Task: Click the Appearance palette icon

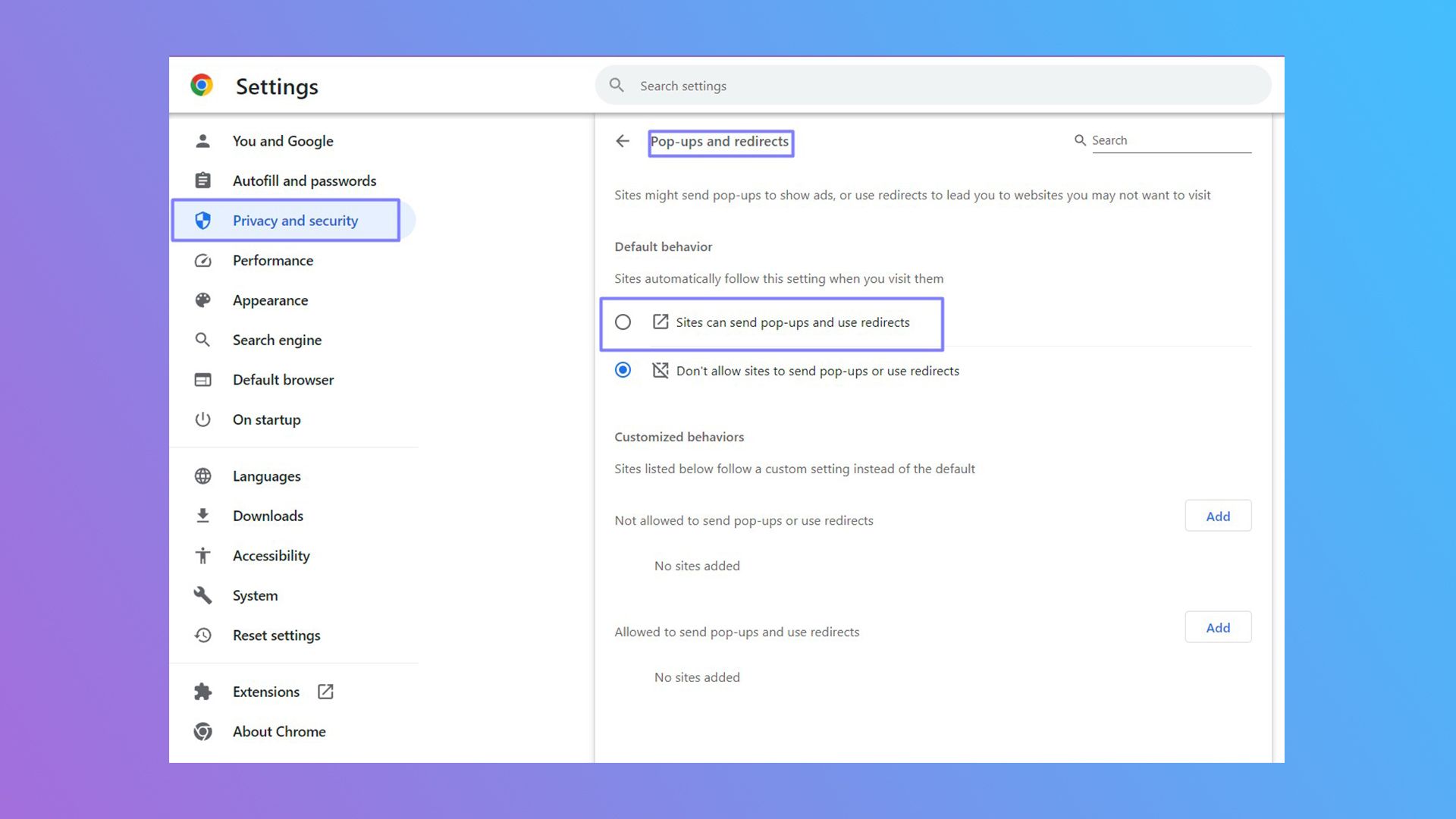Action: tap(202, 300)
